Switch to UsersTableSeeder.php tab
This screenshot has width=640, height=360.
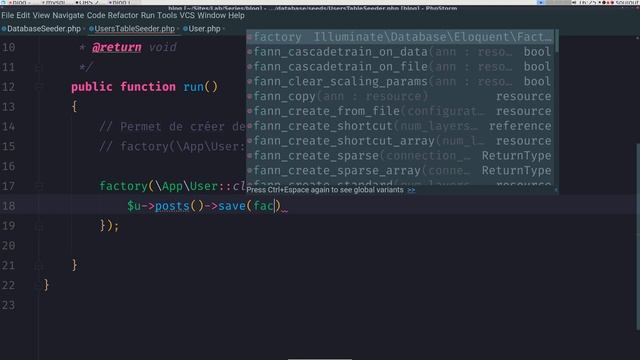(x=135, y=29)
